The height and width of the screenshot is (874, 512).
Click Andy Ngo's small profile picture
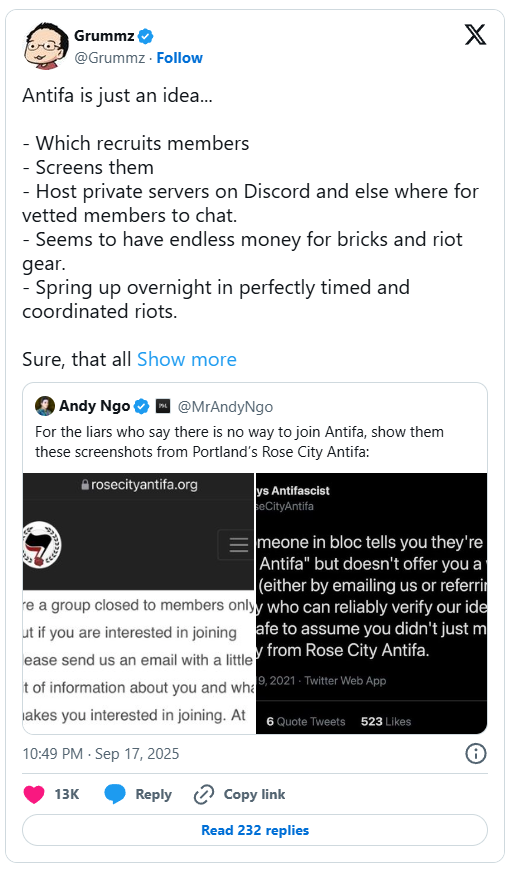45,406
